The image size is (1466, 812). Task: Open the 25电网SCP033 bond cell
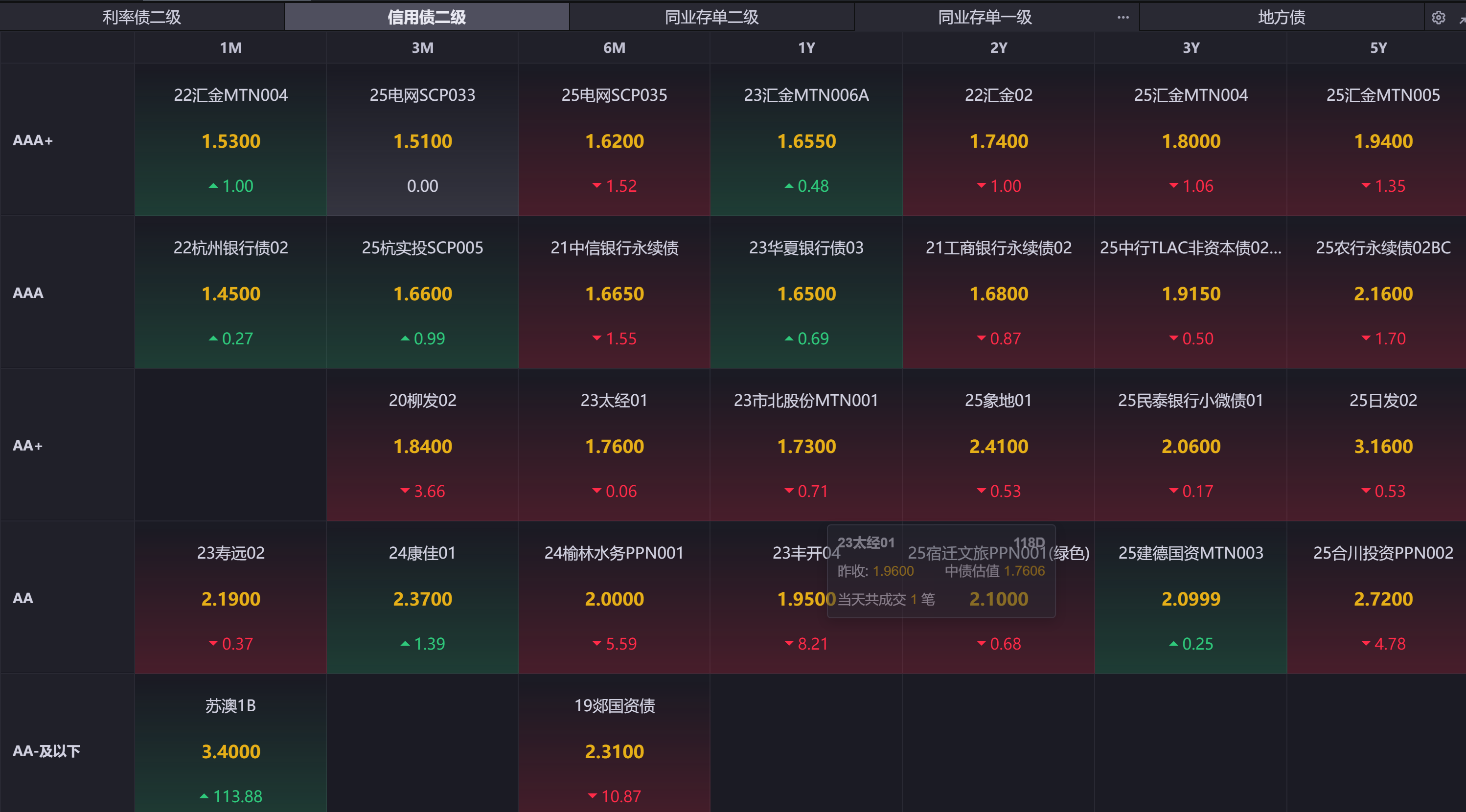point(422,139)
